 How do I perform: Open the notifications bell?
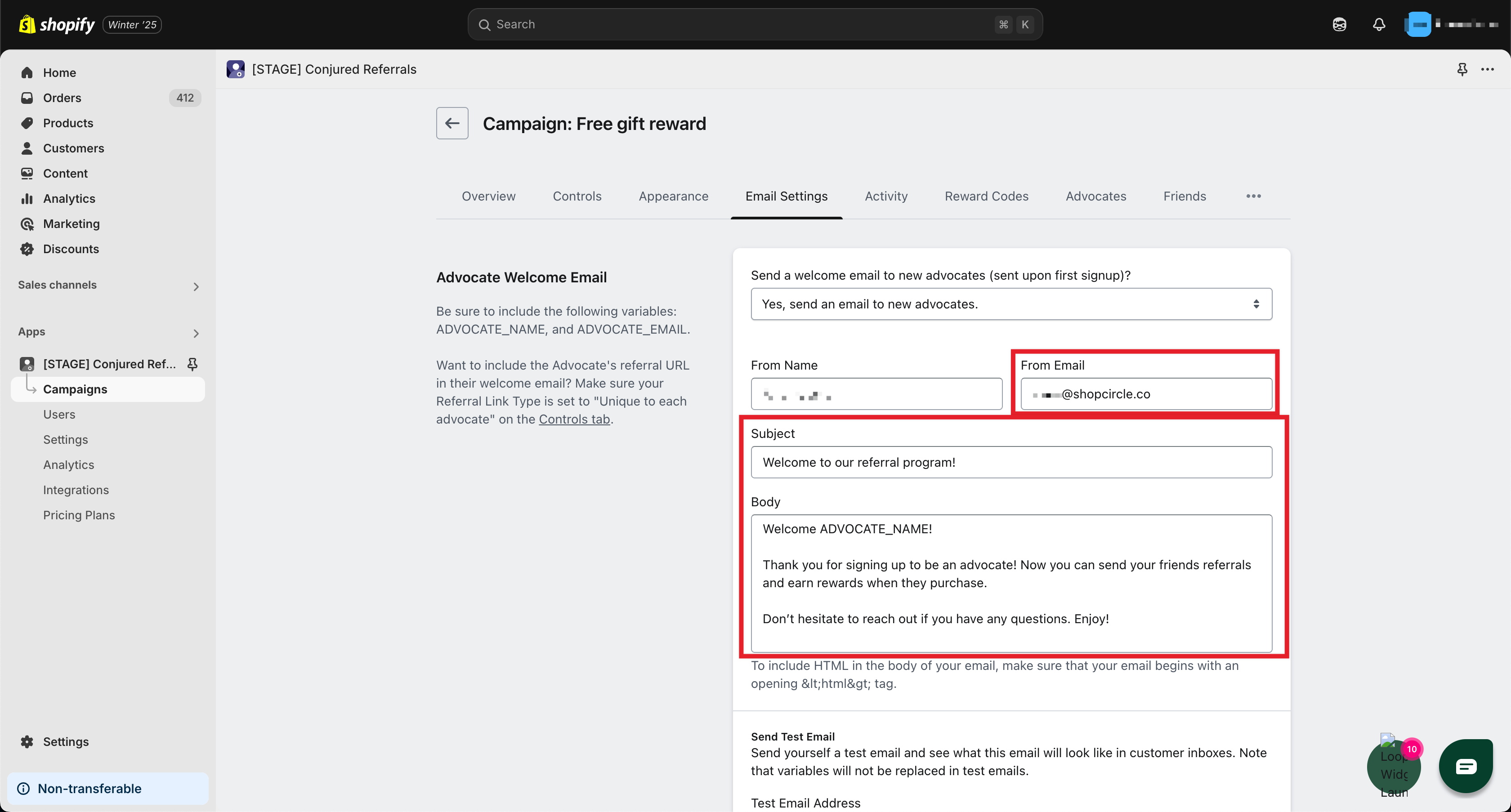pyautogui.click(x=1378, y=25)
